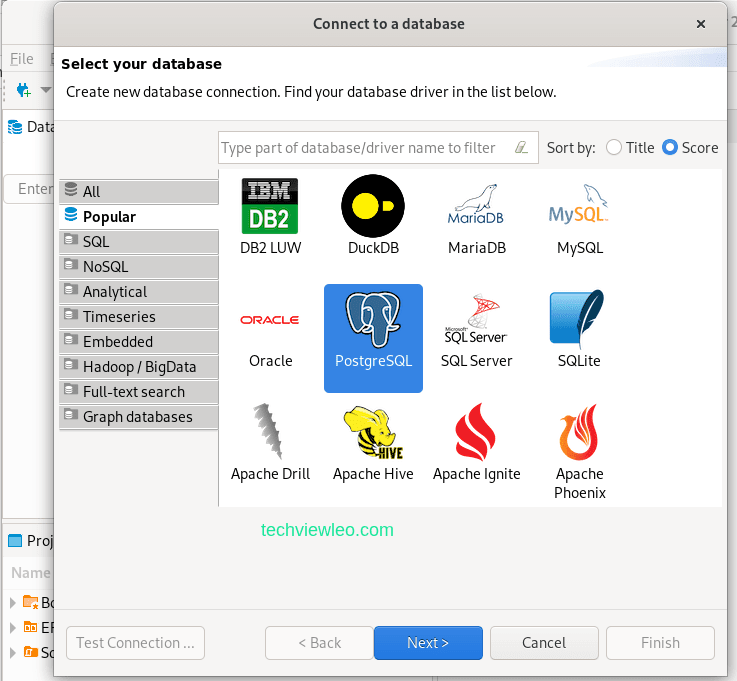Pick the MariaDB seal icon

pos(476,204)
